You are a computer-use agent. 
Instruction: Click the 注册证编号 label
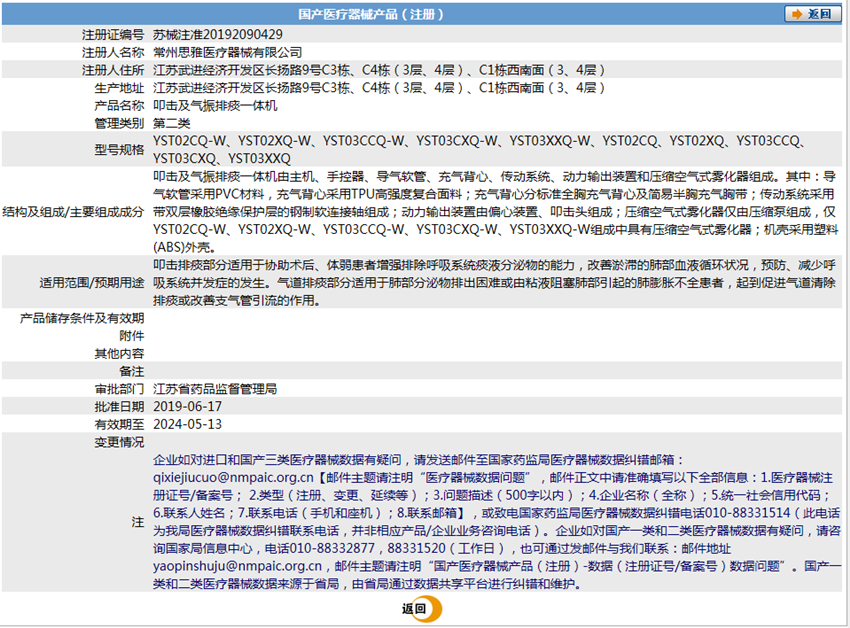[x=113, y=35]
